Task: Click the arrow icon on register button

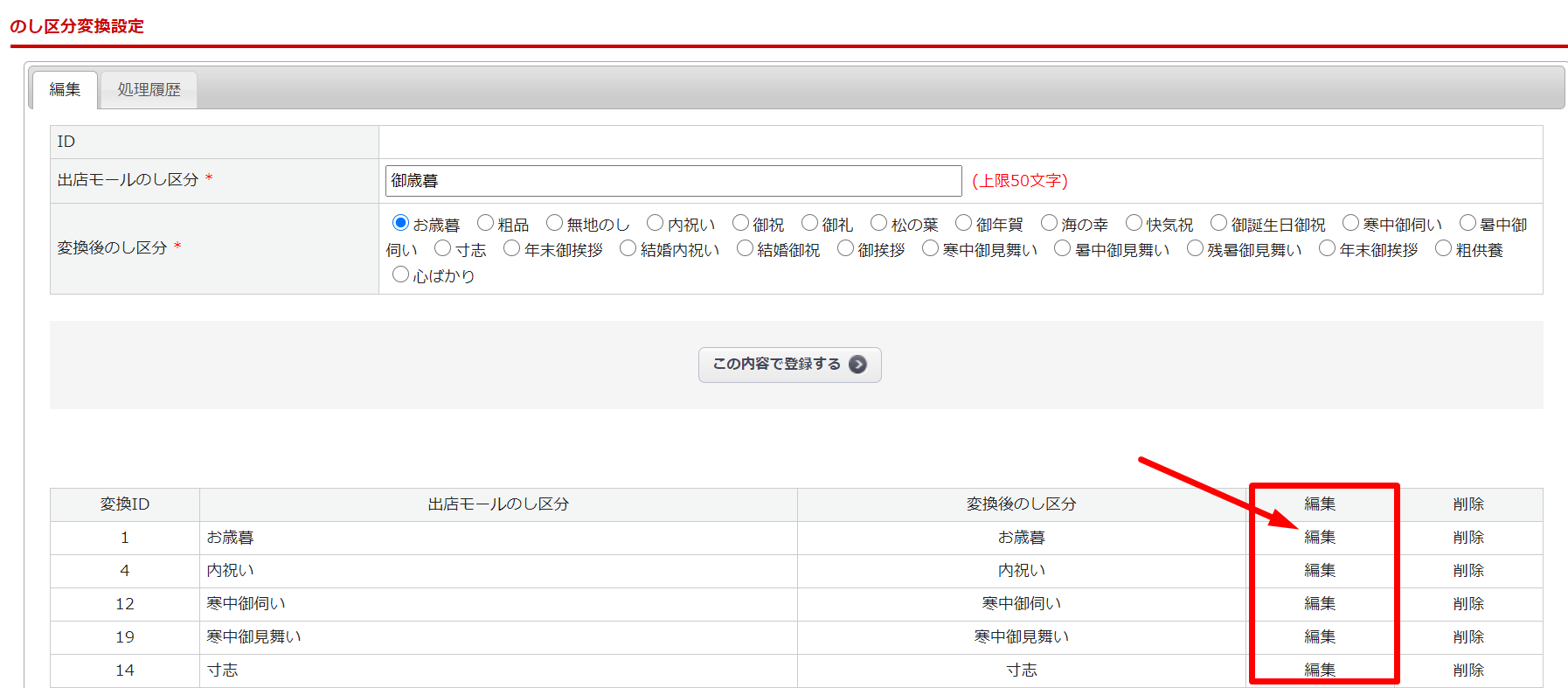Action: click(857, 365)
